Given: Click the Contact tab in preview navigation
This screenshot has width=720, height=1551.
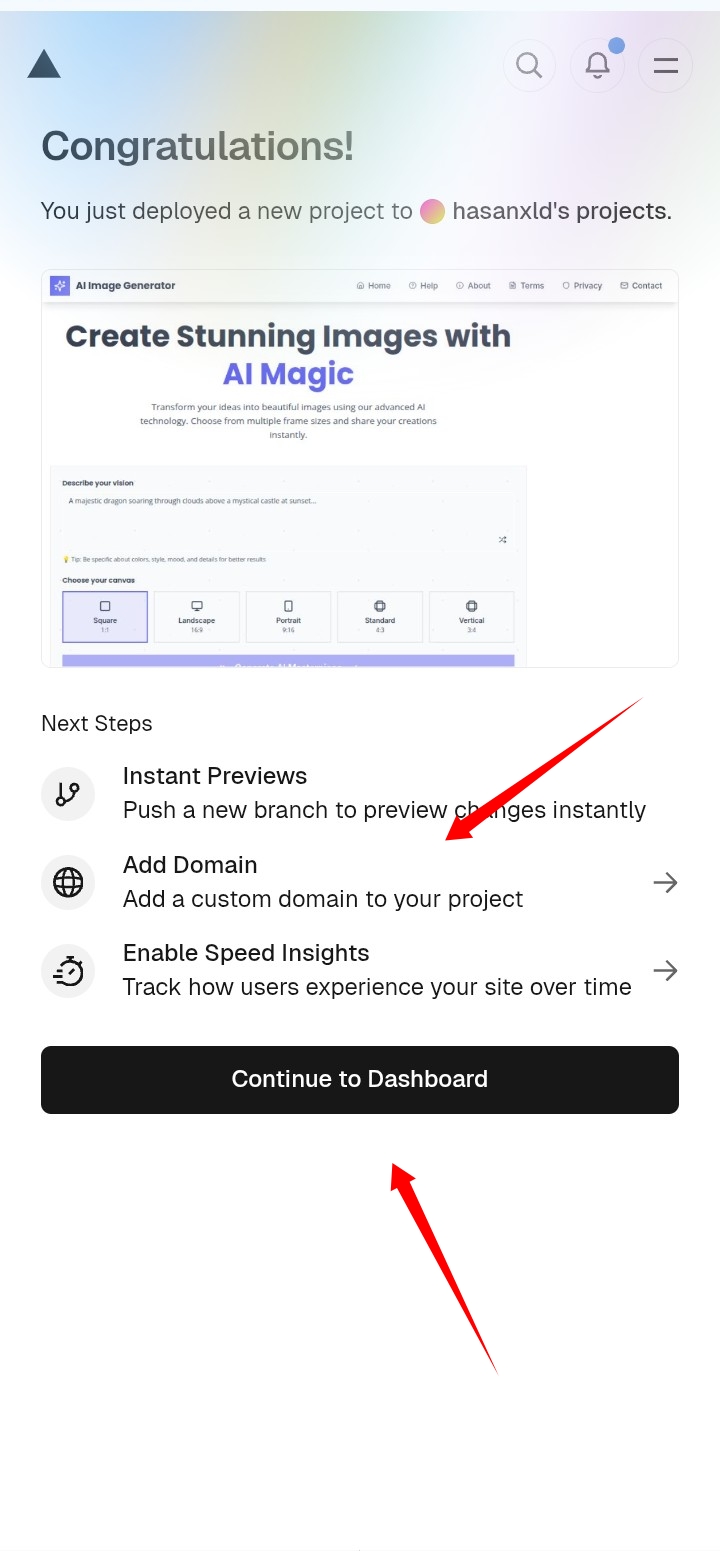Looking at the screenshot, I should [641, 286].
